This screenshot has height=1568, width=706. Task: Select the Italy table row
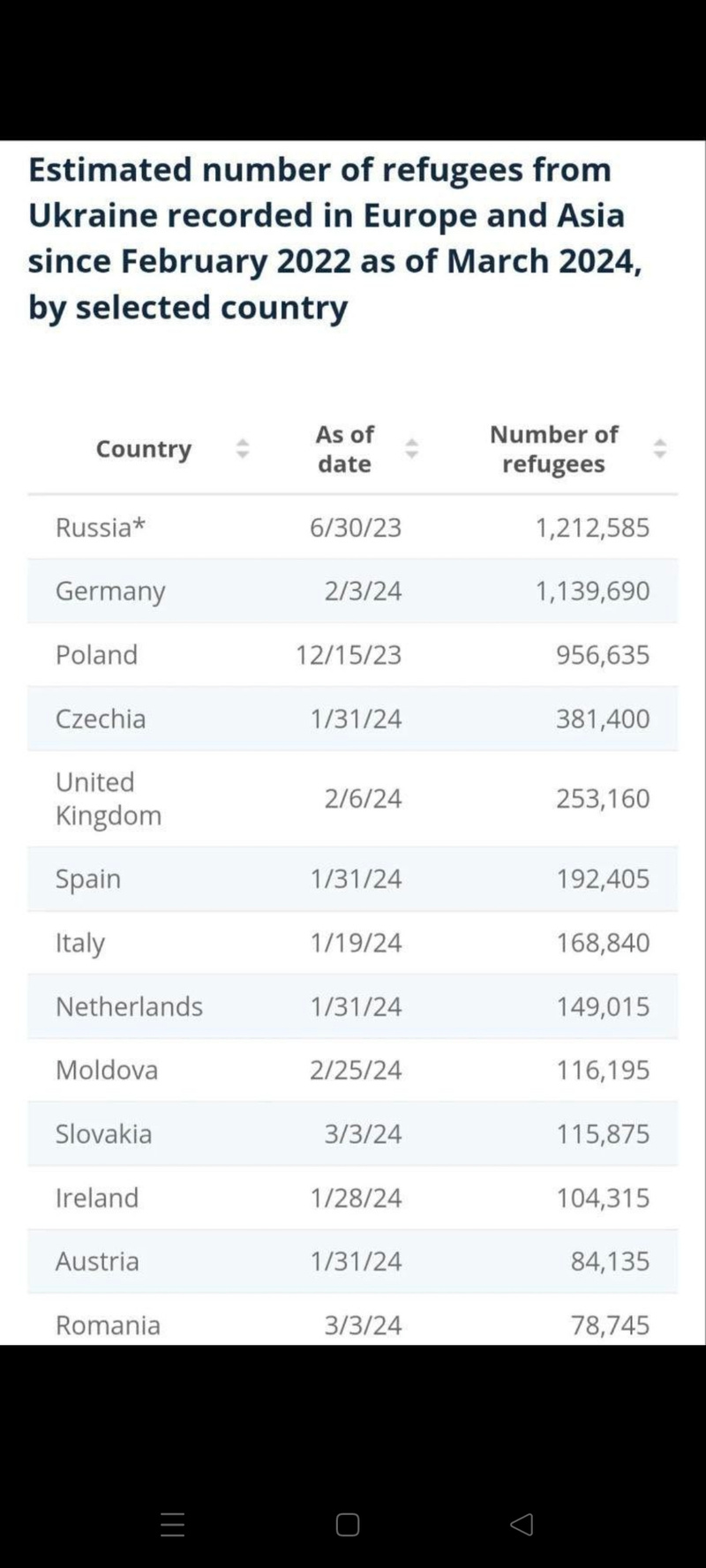(x=353, y=942)
